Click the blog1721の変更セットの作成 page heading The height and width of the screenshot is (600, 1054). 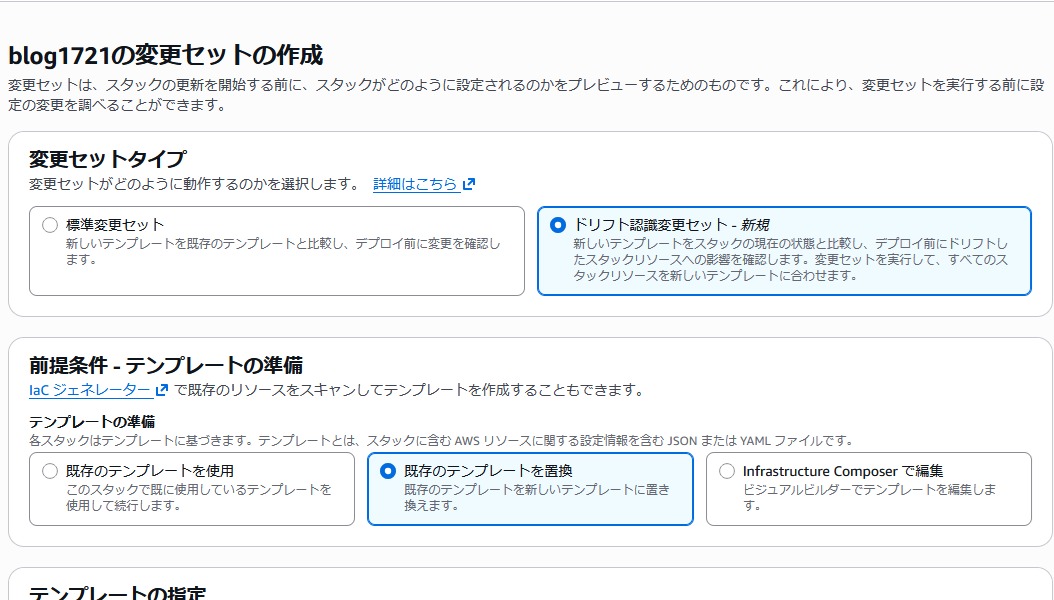point(166,55)
